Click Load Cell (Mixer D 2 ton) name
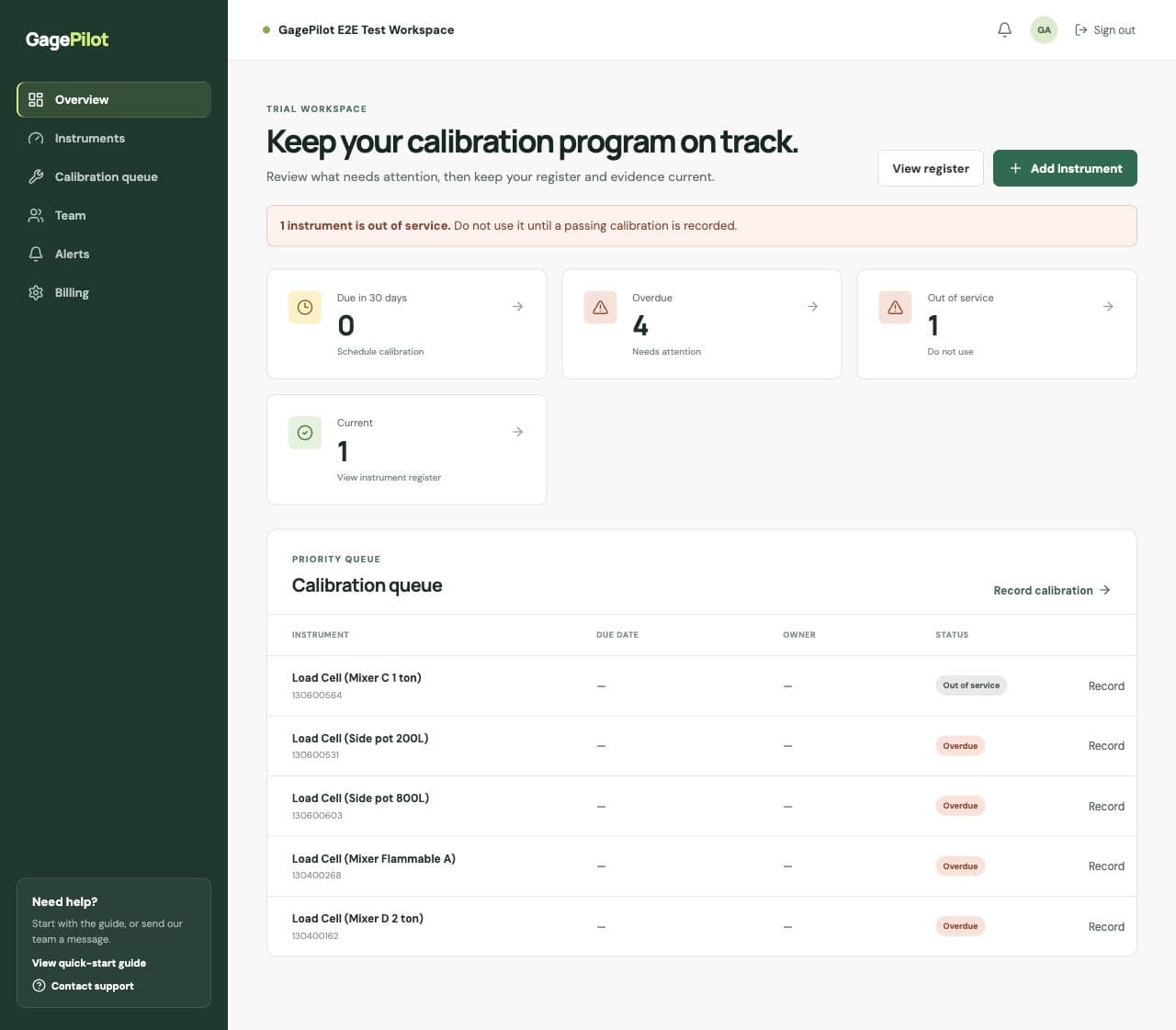Image resolution: width=1176 pixels, height=1030 pixels. 357,918
